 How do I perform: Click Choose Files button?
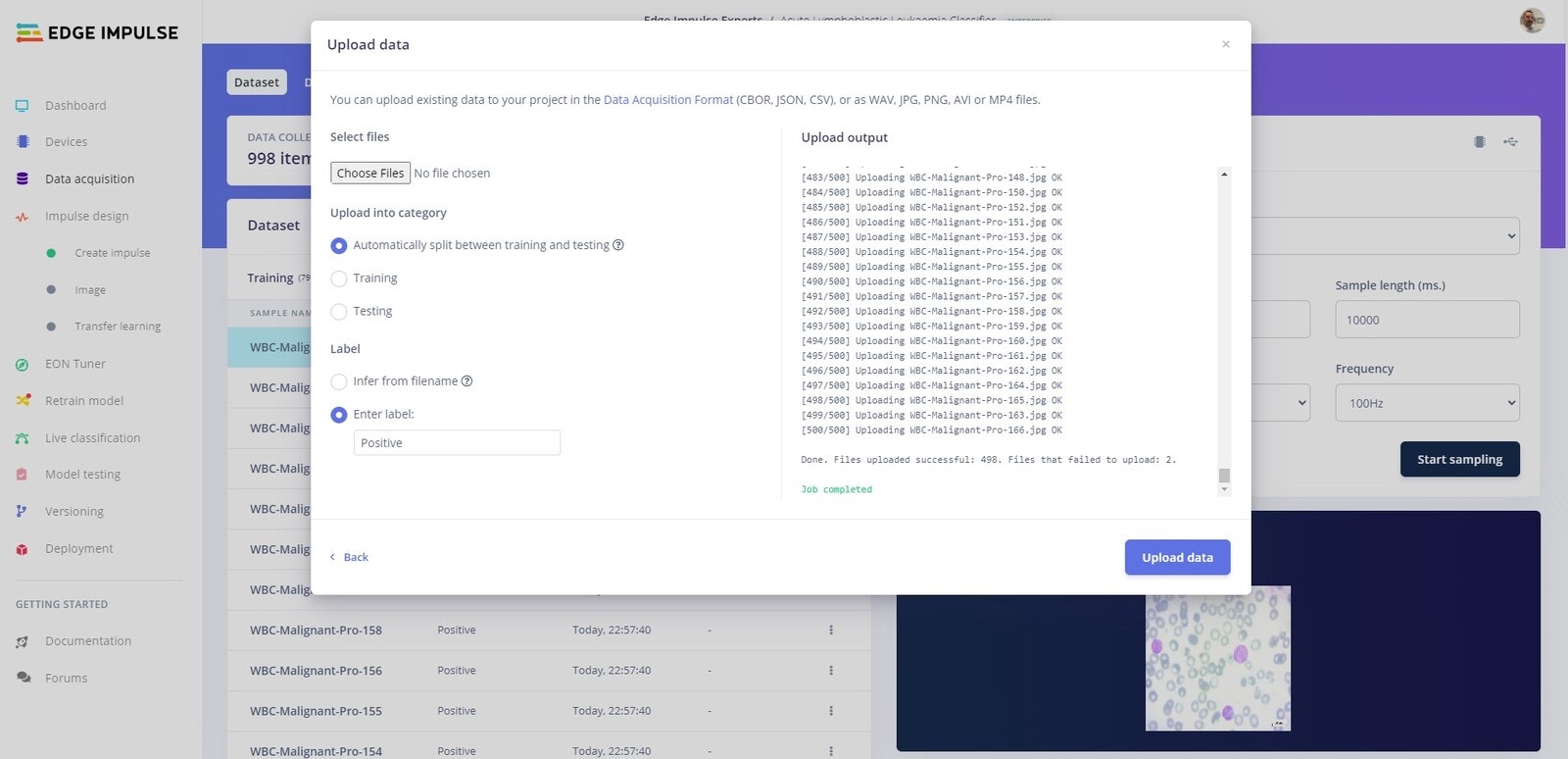[370, 174]
